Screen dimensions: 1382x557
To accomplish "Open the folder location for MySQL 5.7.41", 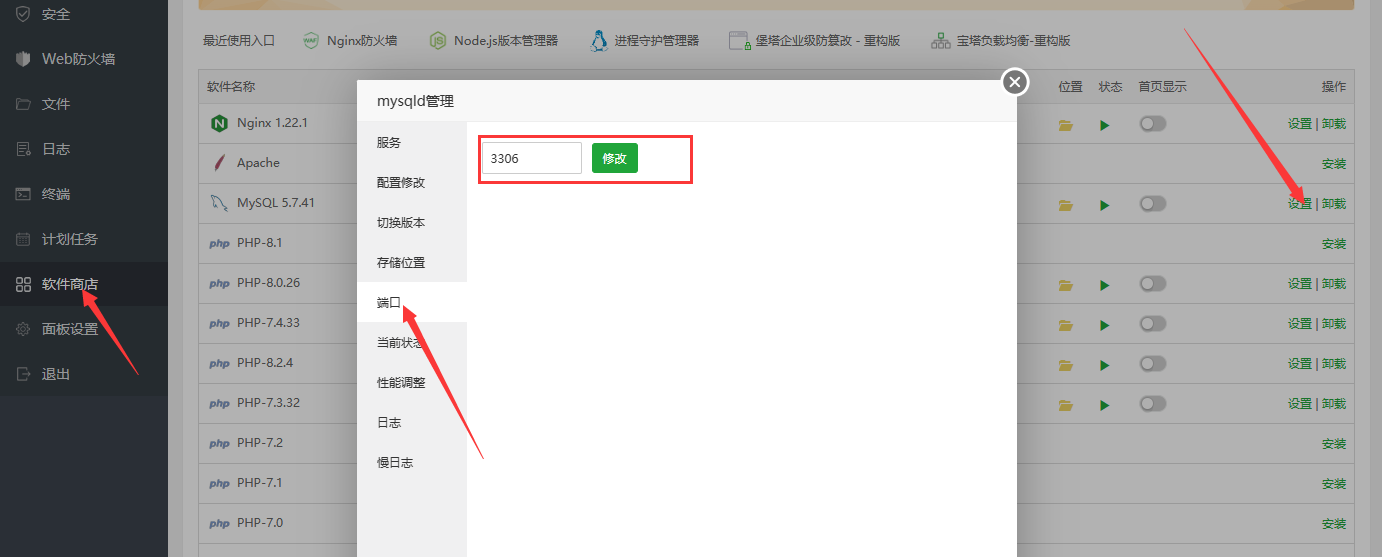I will [1066, 205].
